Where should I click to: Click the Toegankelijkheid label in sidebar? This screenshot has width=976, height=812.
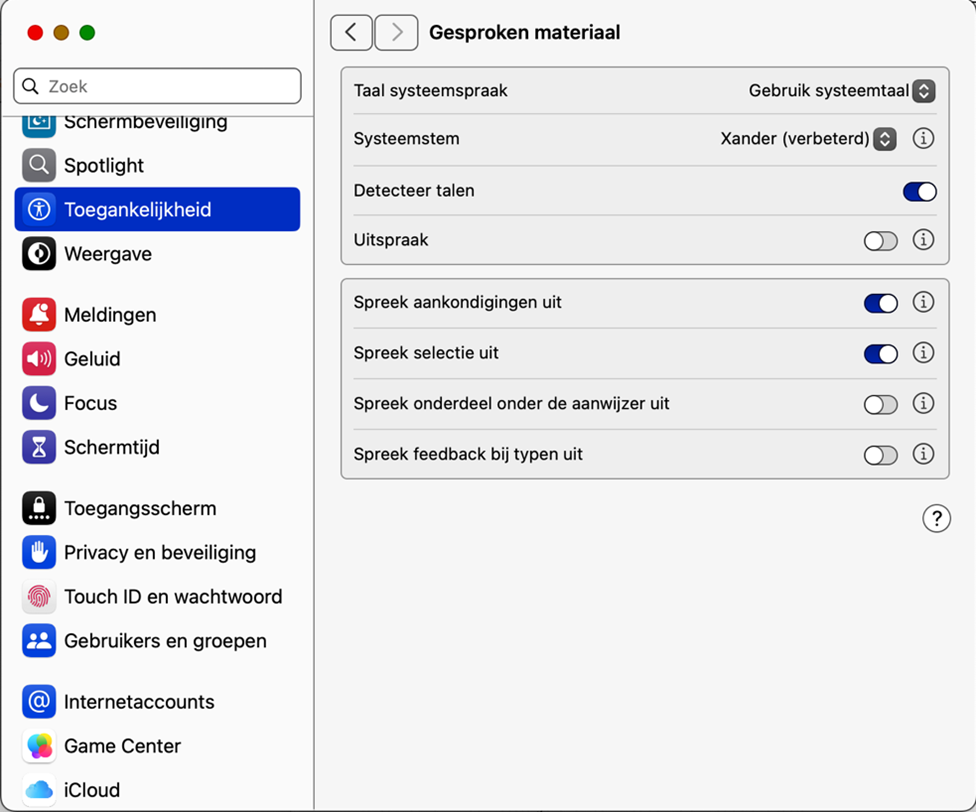(x=138, y=210)
